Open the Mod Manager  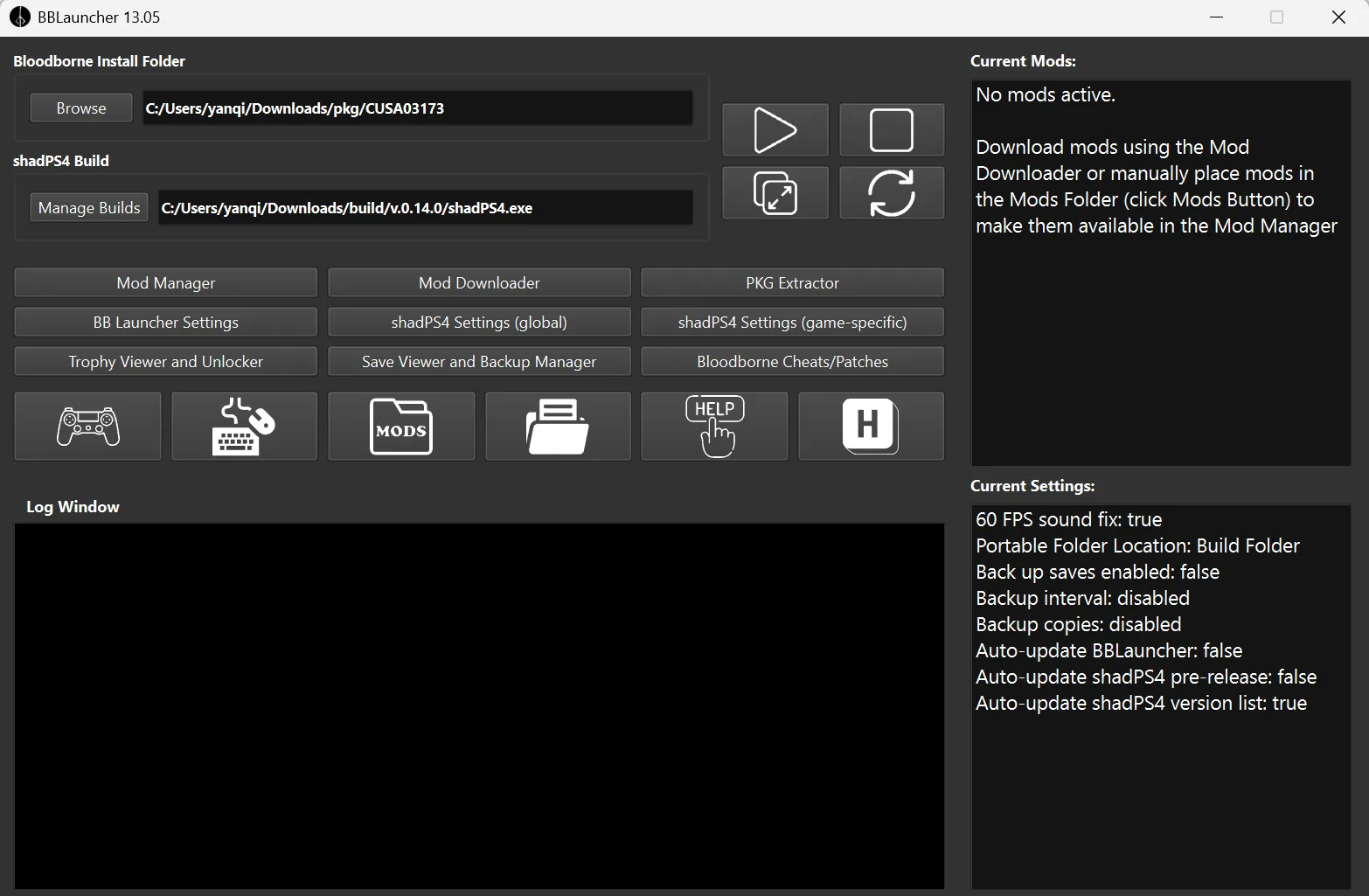[166, 283]
